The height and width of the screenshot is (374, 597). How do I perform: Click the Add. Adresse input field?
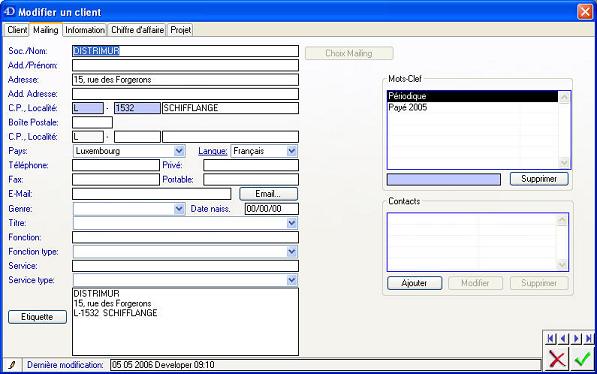[x=185, y=94]
